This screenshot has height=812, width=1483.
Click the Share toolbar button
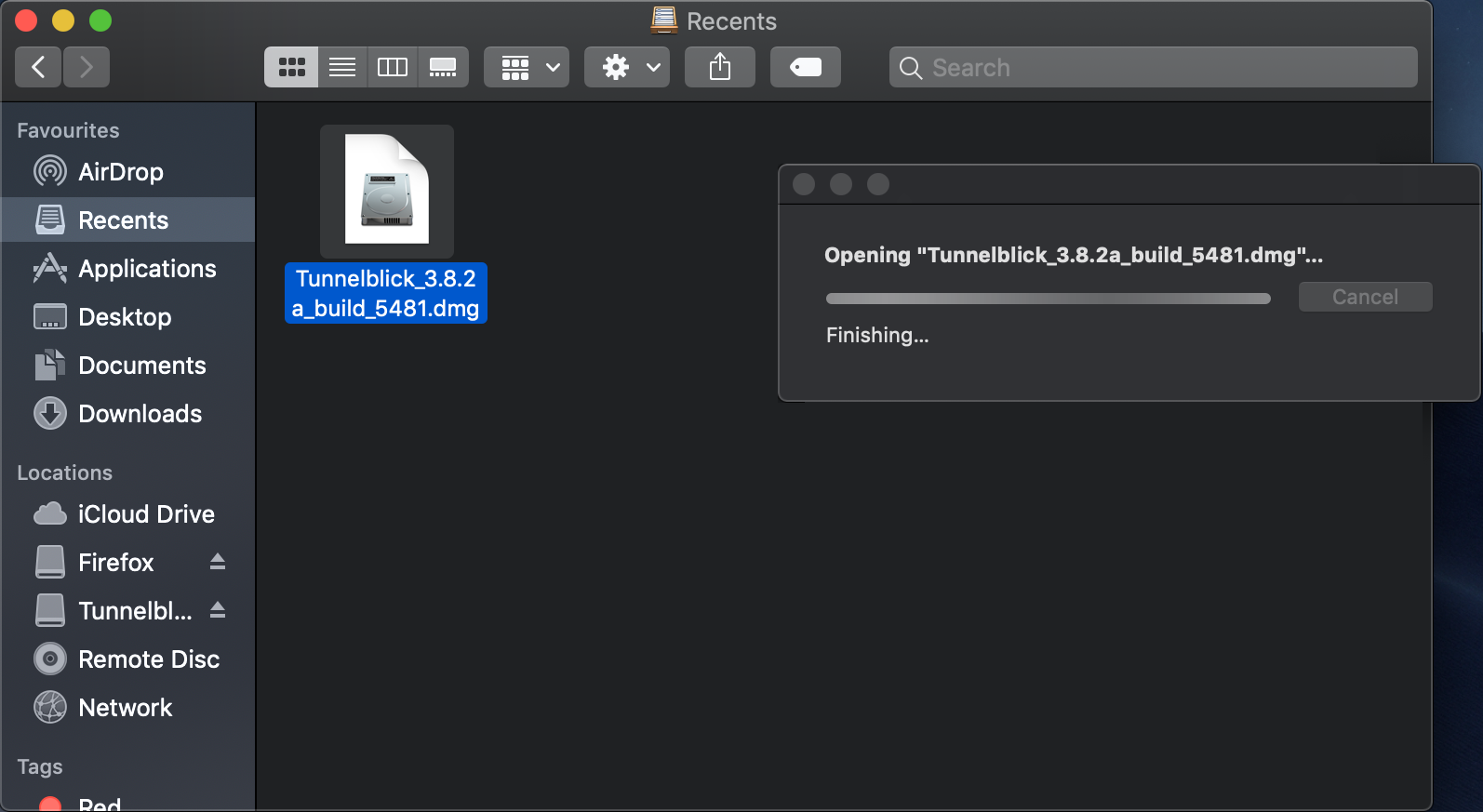point(720,67)
